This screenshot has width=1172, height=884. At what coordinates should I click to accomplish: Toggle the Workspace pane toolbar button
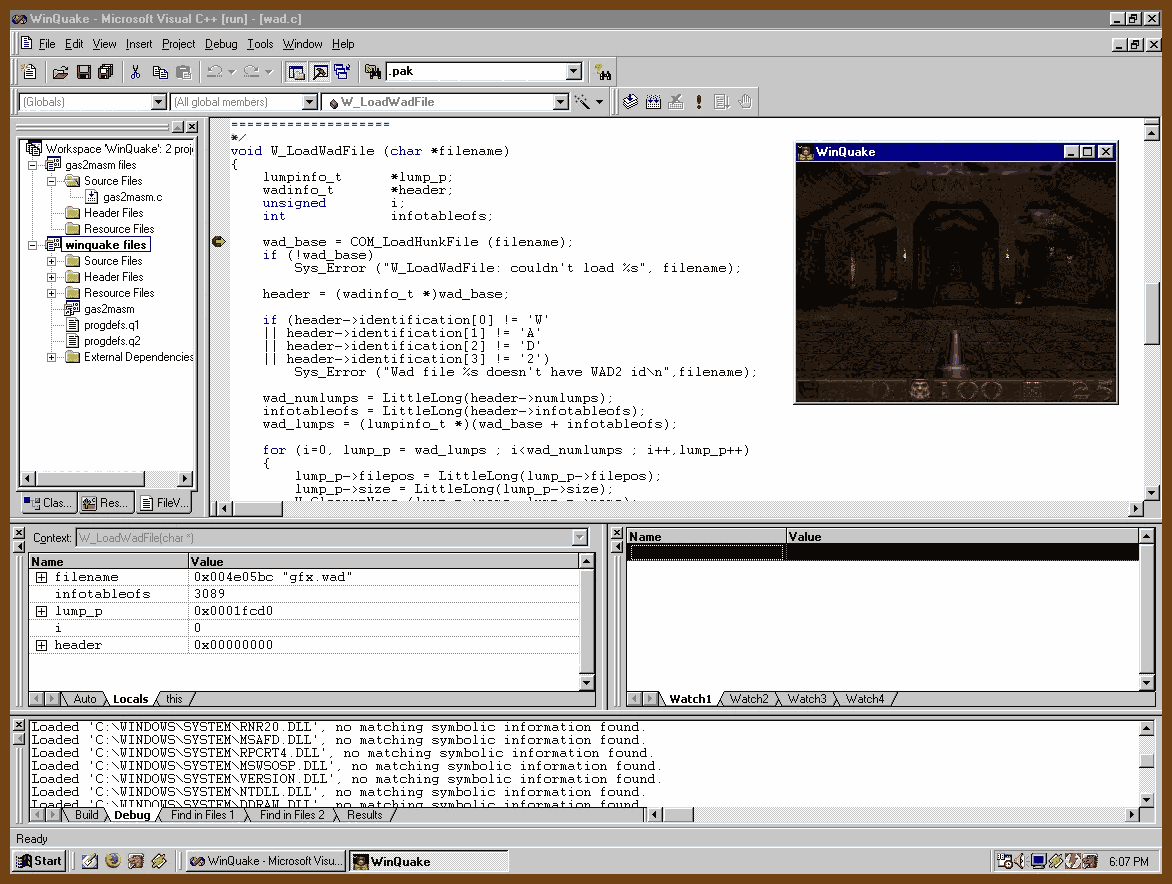tap(297, 72)
